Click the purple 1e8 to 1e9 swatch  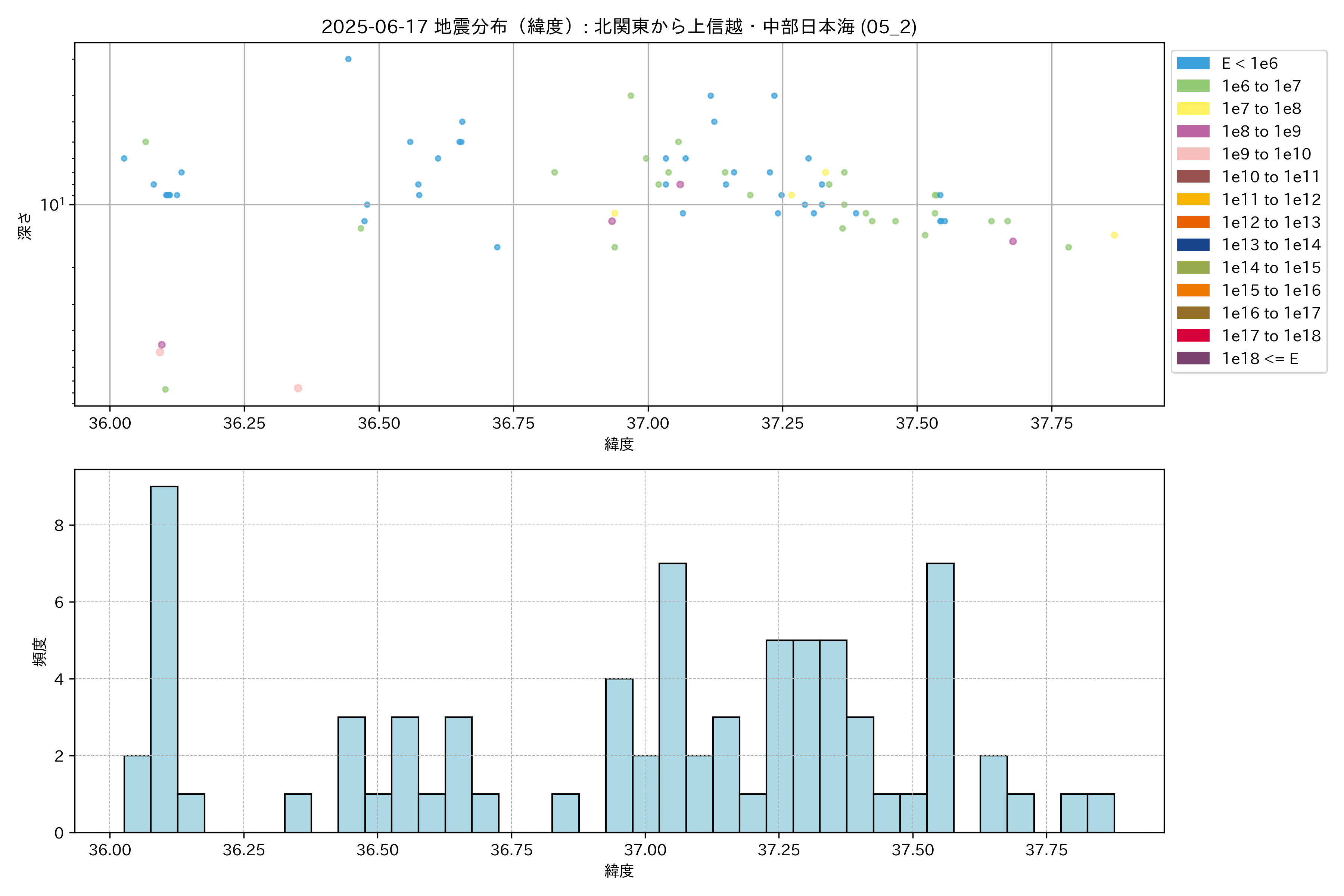point(1192,131)
